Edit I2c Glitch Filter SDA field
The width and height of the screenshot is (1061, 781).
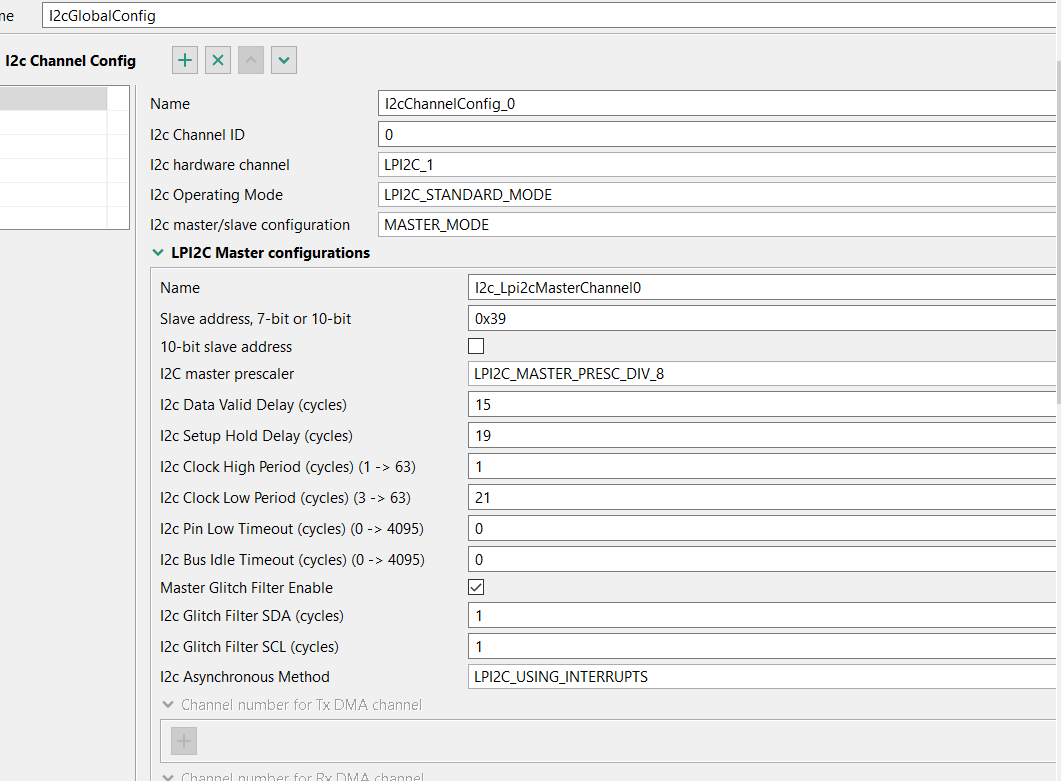[763, 616]
